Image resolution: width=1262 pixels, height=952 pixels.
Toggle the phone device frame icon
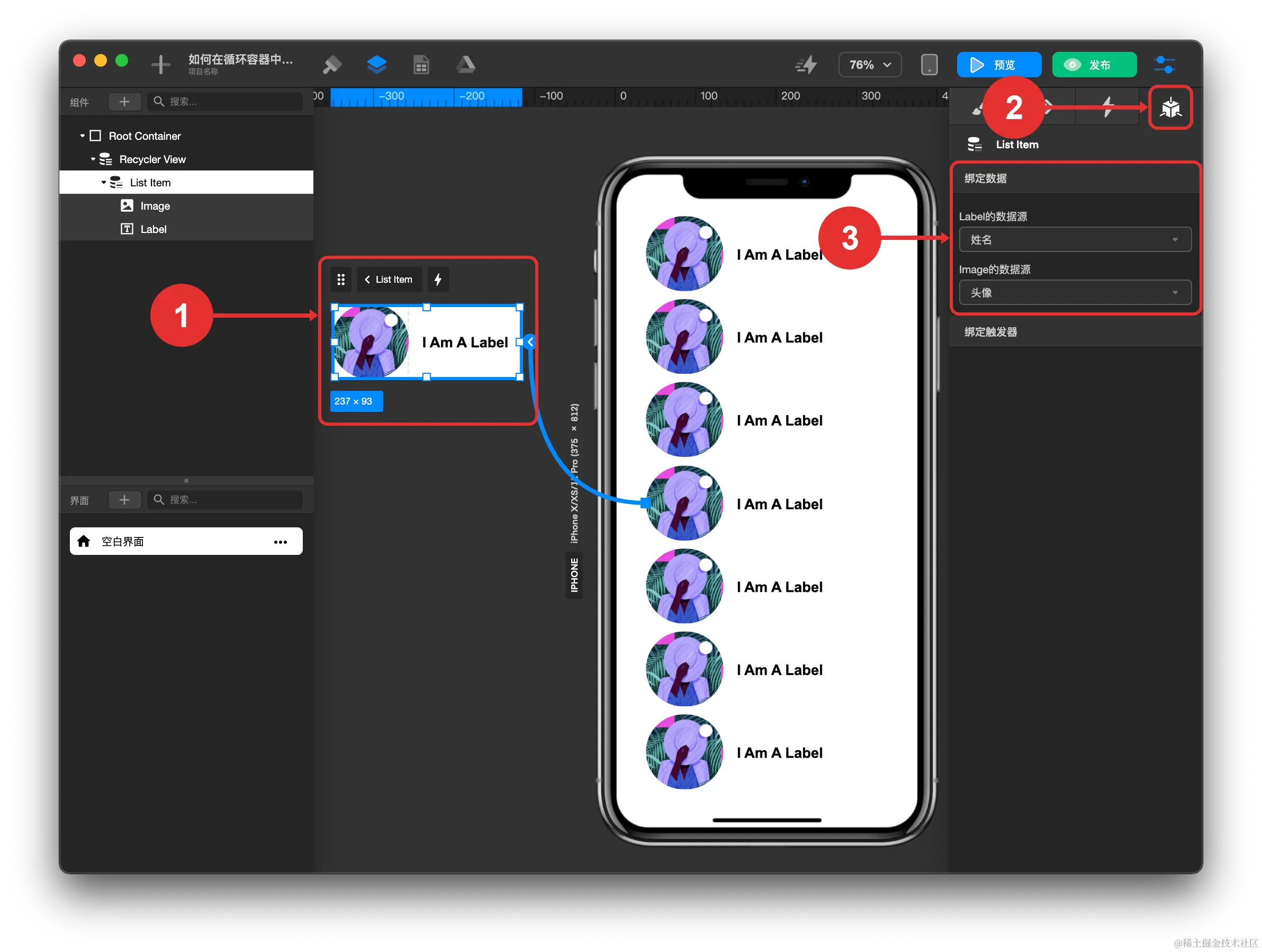929,65
